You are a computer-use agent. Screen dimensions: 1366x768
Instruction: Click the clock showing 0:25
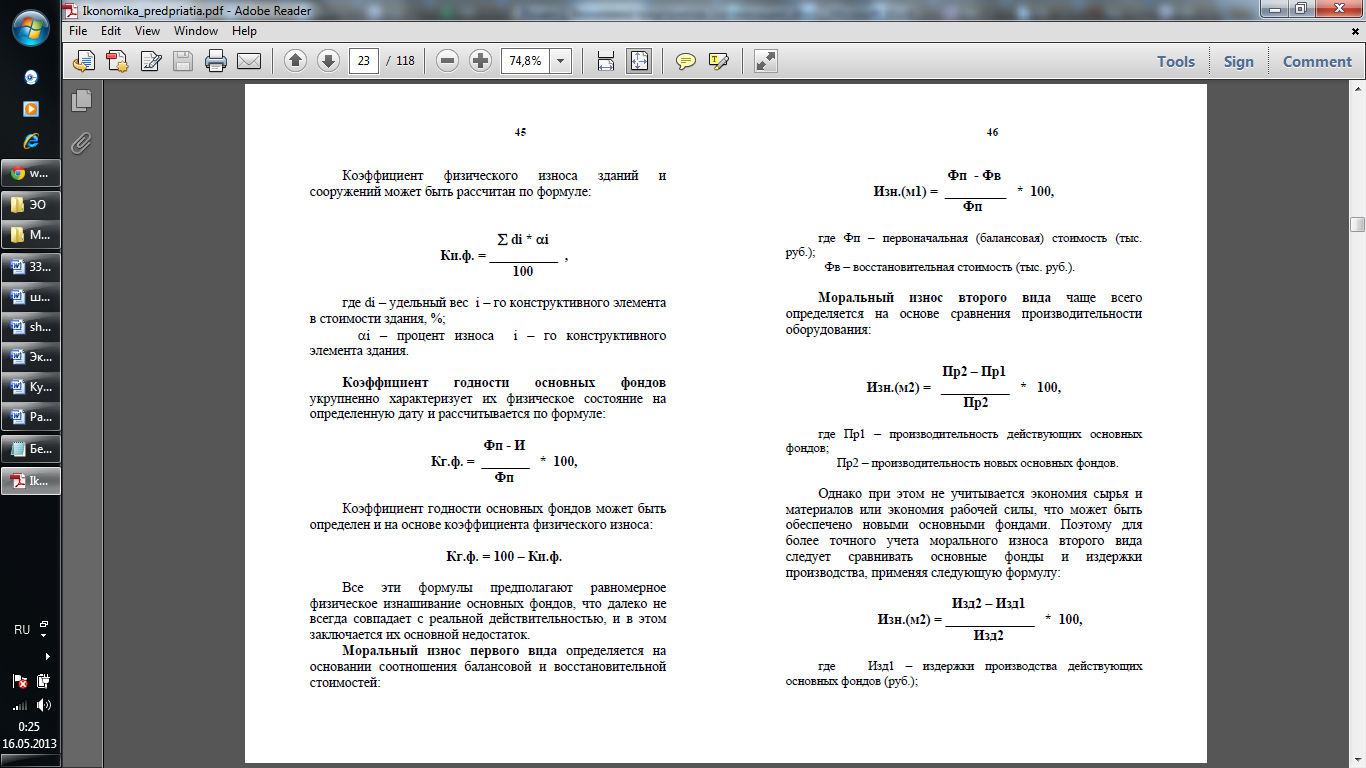(29, 727)
